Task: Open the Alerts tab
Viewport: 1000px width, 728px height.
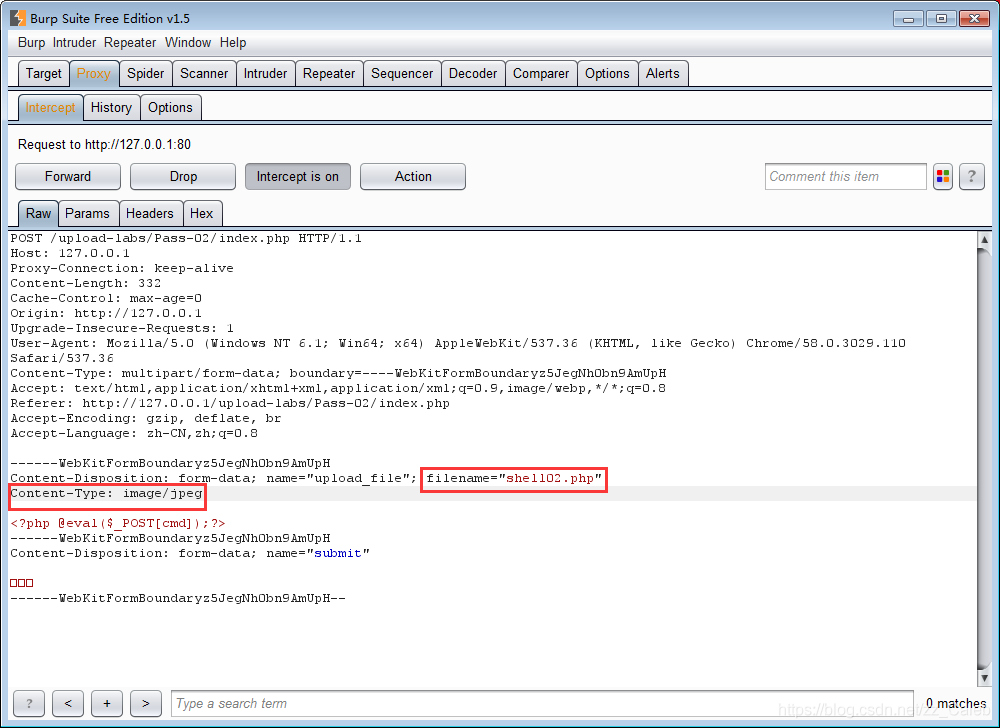Action: (x=663, y=74)
